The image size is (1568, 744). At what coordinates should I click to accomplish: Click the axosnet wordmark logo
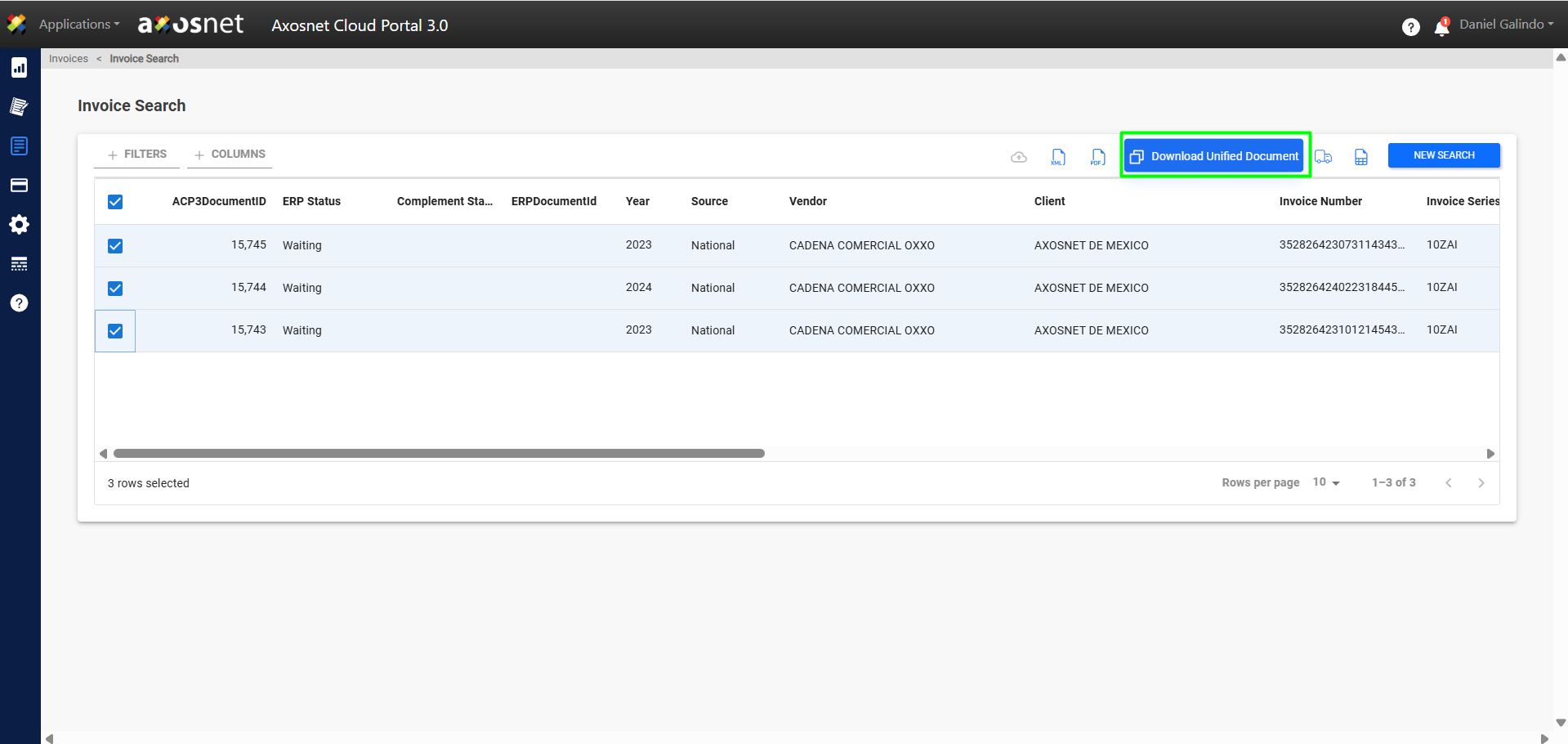point(191,25)
